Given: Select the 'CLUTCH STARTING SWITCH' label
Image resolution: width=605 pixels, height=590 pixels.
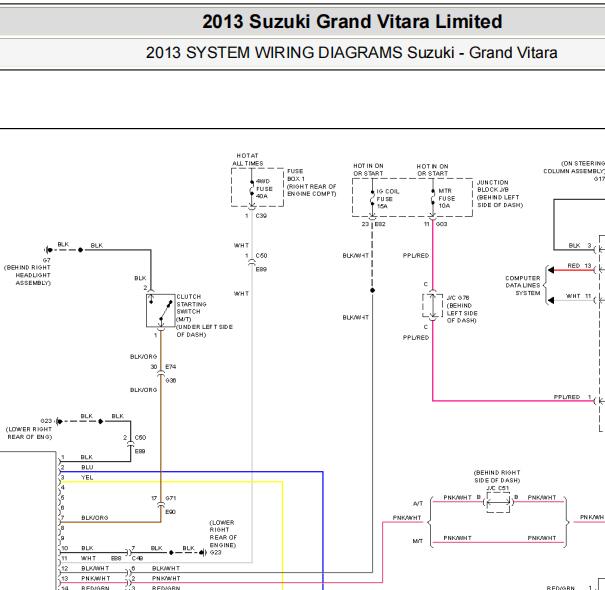Looking at the screenshot, I should 191,304.
